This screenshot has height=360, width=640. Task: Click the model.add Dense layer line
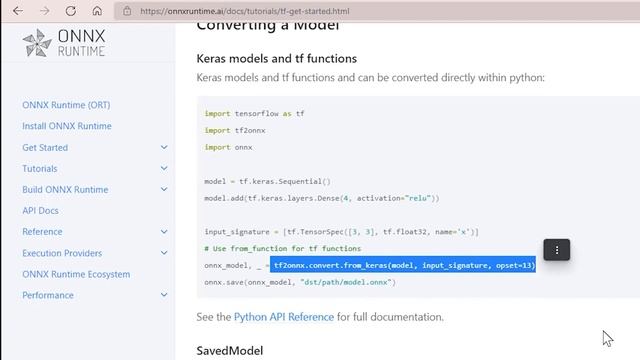(x=322, y=198)
